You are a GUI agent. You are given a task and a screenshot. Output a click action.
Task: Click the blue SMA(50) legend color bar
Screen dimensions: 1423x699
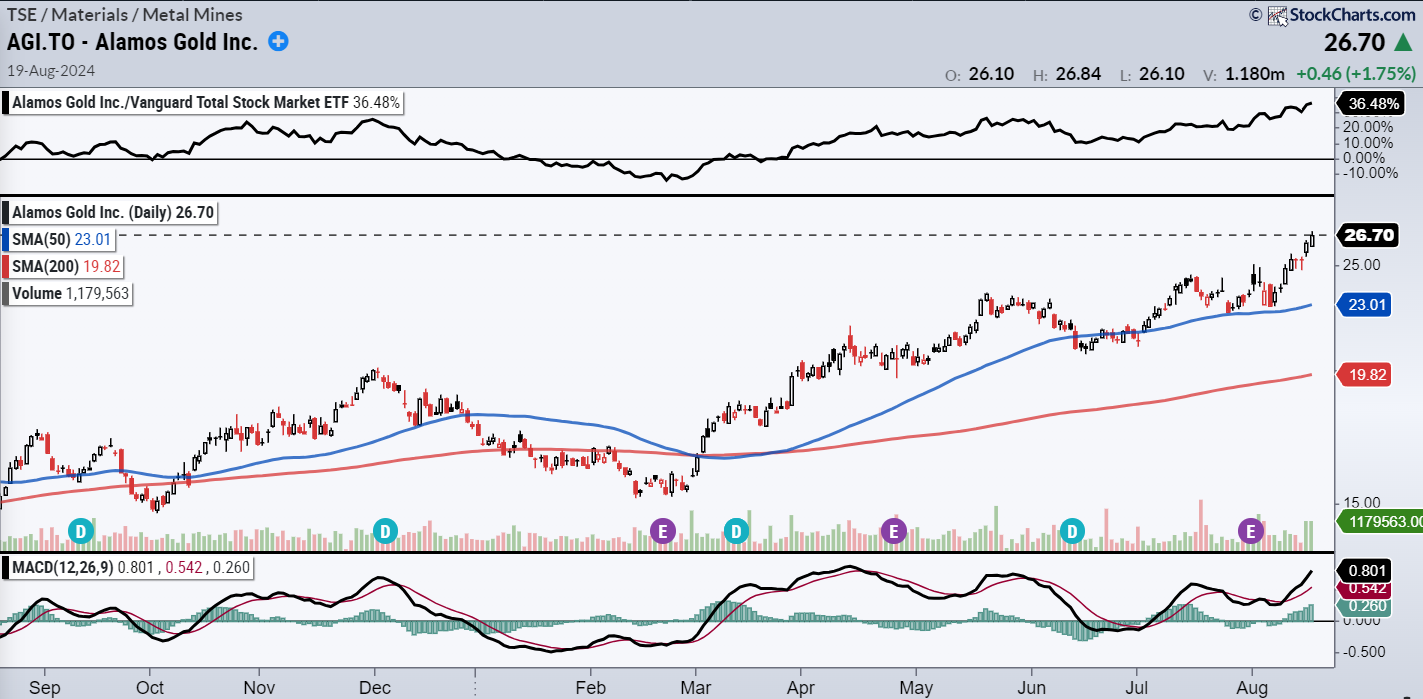6,239
